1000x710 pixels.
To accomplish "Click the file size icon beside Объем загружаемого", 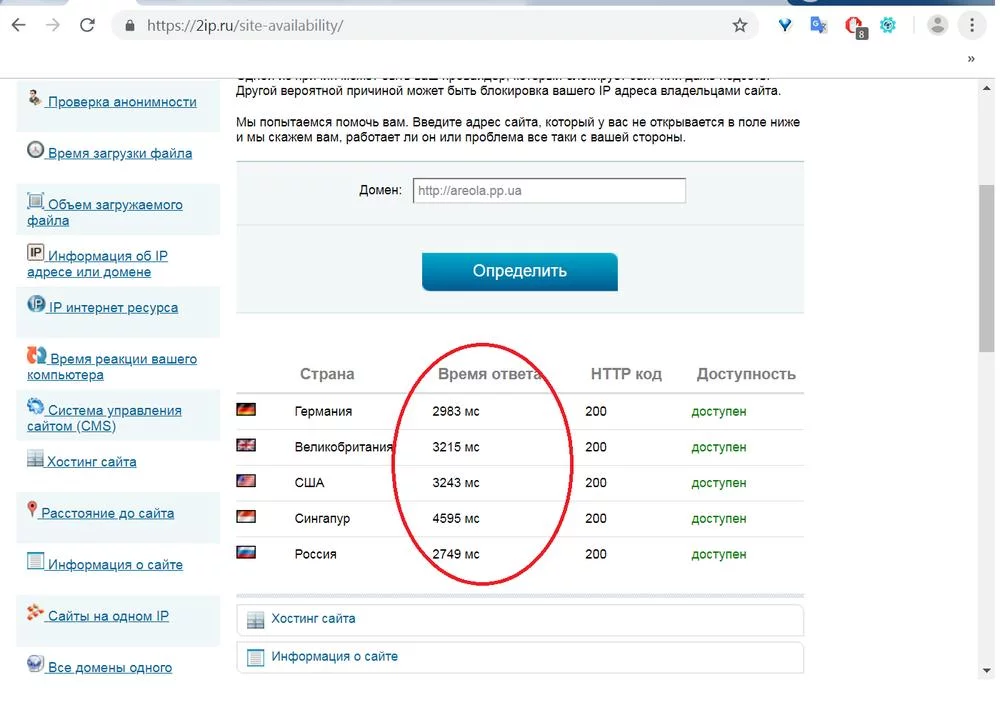I will [36, 201].
